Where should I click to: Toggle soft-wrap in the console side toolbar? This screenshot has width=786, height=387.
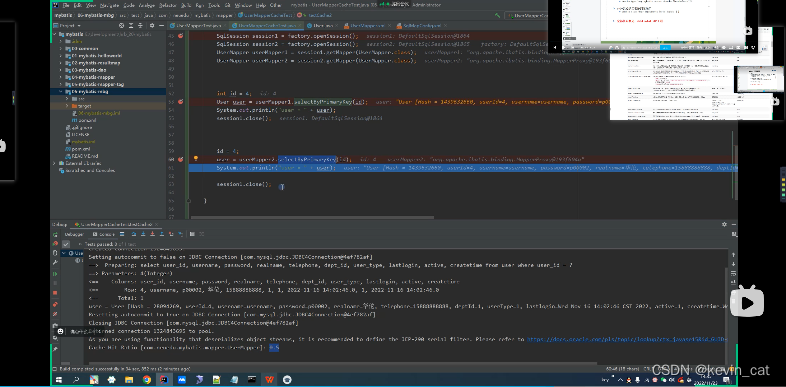pos(733,274)
